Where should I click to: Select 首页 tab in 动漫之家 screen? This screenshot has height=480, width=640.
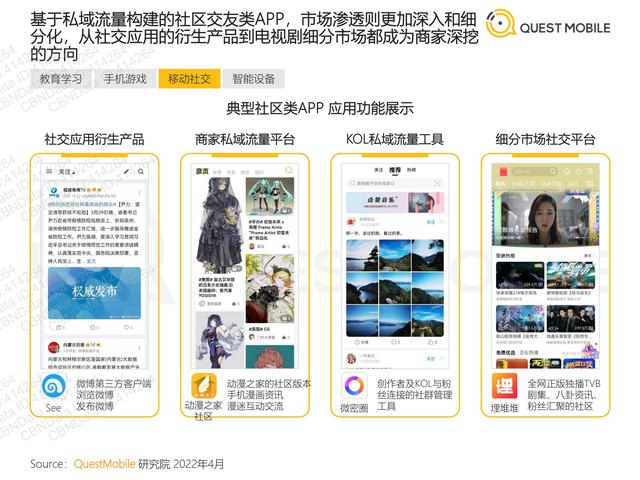tap(202, 171)
